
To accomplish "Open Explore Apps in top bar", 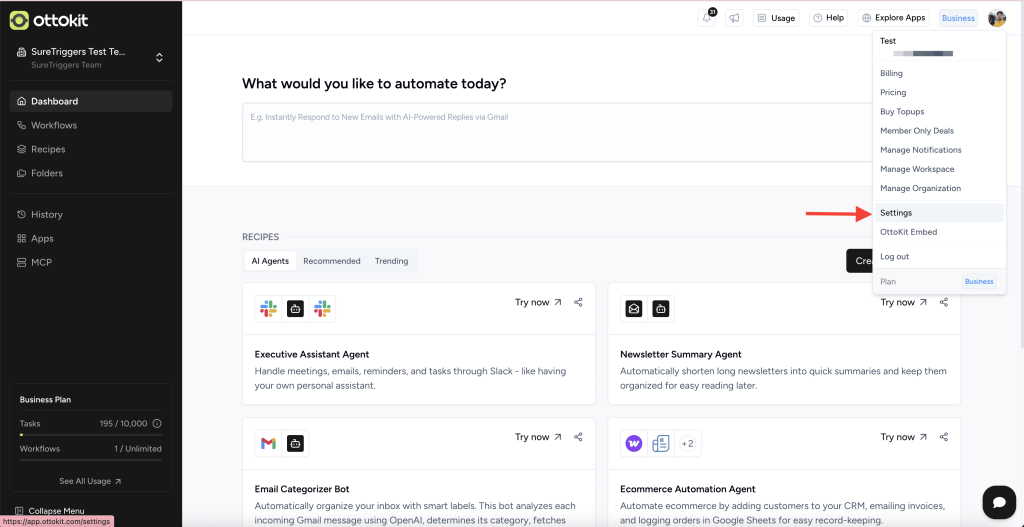I will click(x=893, y=18).
